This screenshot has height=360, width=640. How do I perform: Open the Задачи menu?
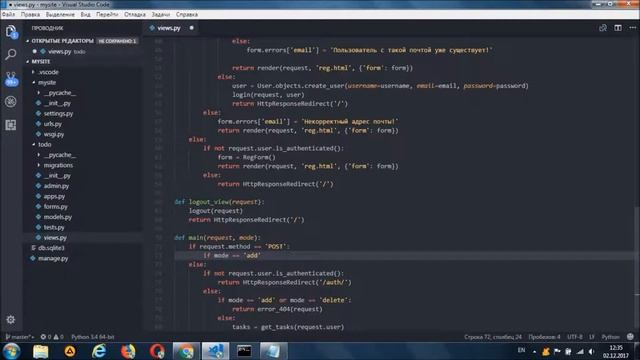[160, 14]
